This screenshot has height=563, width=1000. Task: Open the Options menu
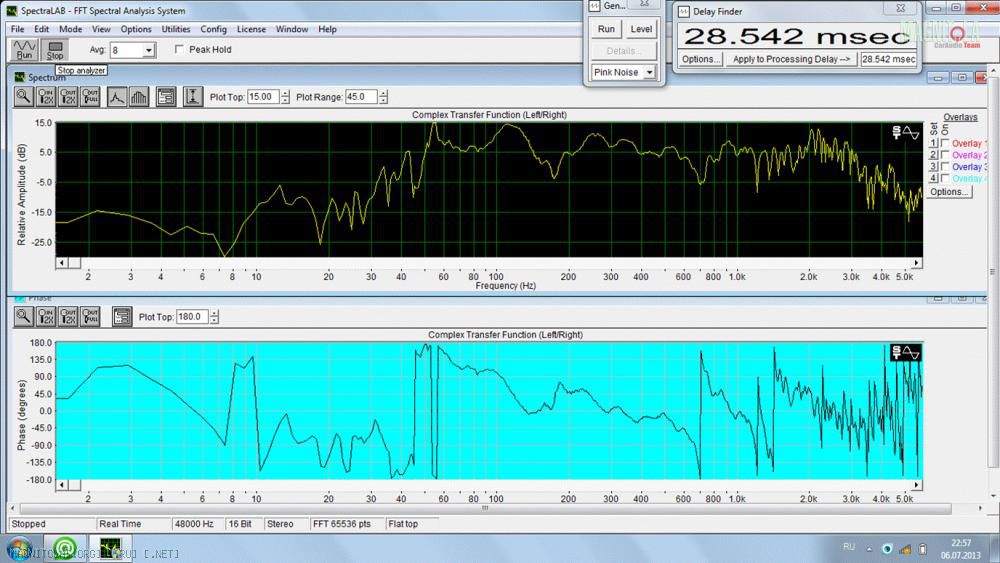click(136, 29)
